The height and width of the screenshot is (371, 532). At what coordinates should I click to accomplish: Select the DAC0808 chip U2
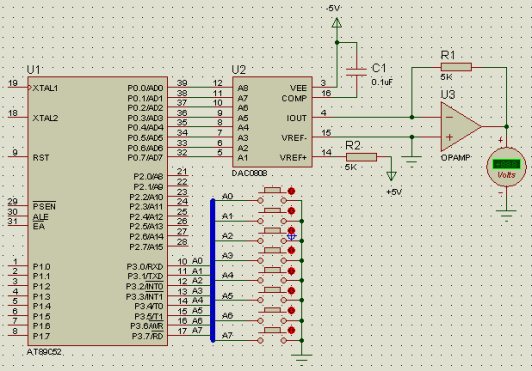272,122
